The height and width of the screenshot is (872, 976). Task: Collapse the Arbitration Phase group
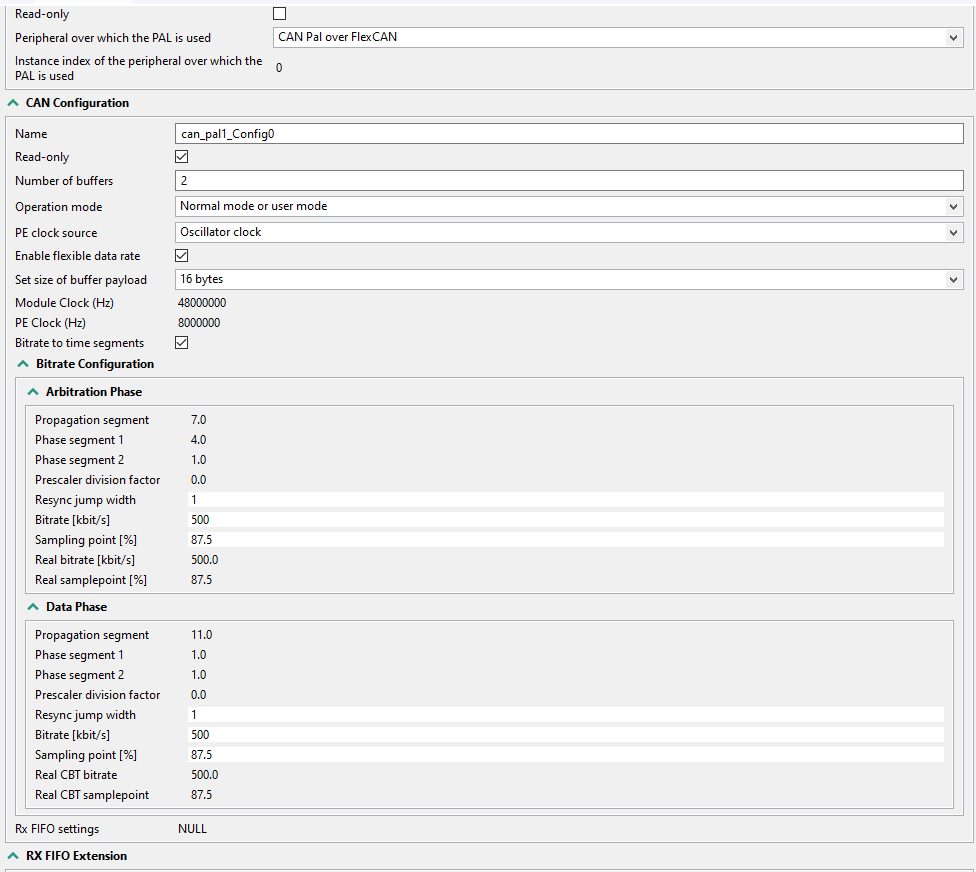tap(33, 392)
